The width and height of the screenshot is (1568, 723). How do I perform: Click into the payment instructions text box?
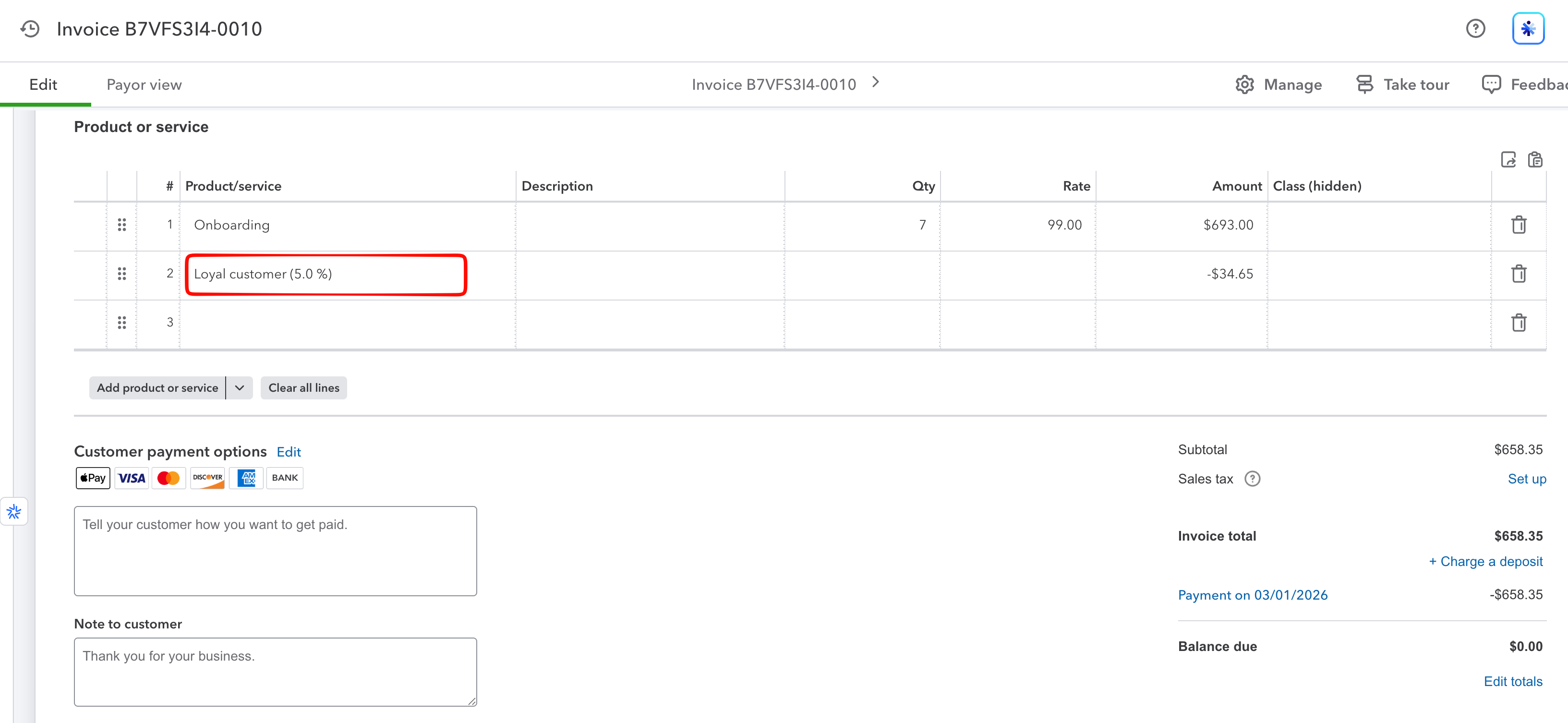pyautogui.click(x=275, y=551)
